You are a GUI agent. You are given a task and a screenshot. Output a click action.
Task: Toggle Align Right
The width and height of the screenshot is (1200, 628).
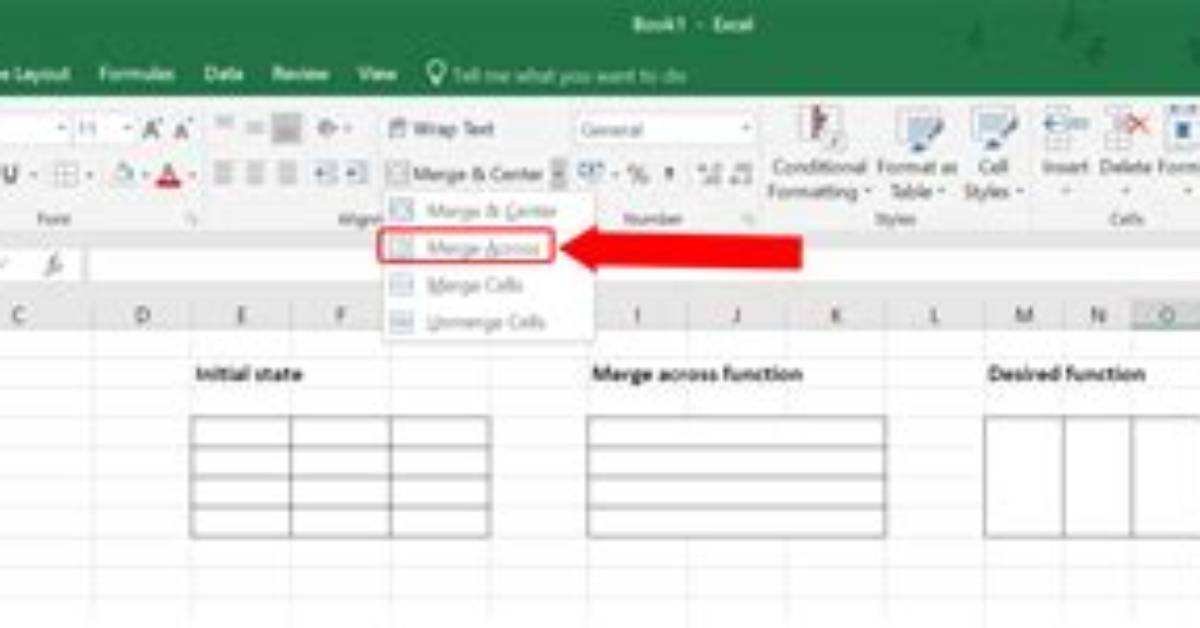[287, 174]
